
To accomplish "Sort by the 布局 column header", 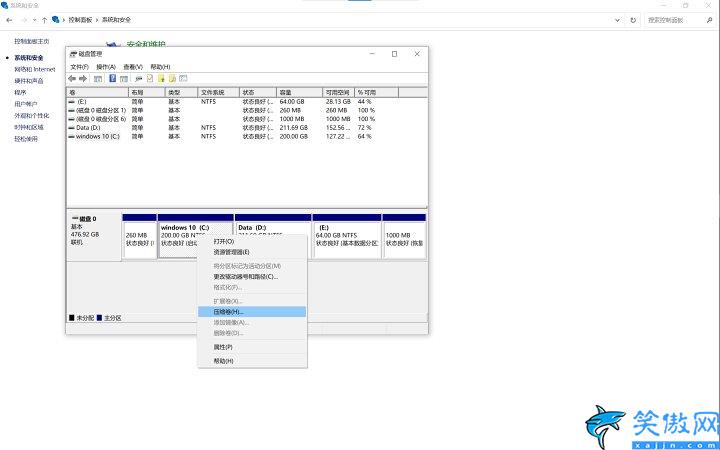I will click(146, 93).
